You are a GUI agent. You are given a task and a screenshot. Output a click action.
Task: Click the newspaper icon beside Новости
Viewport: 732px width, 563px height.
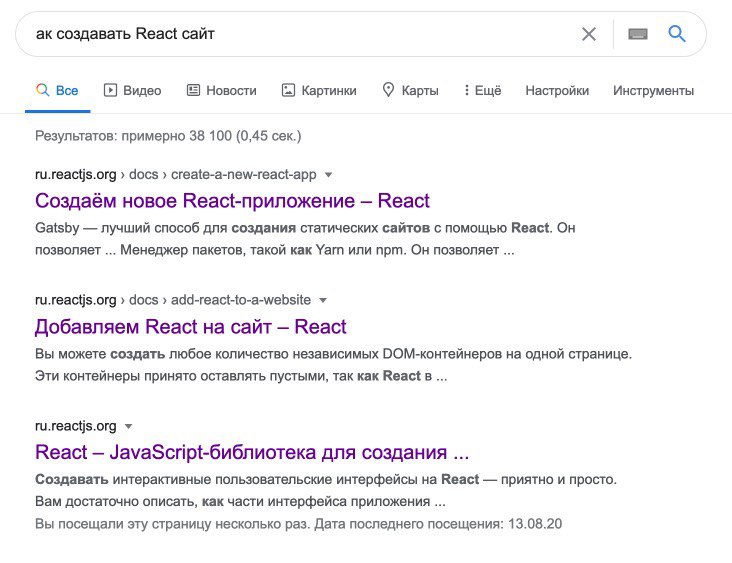pyautogui.click(x=193, y=90)
